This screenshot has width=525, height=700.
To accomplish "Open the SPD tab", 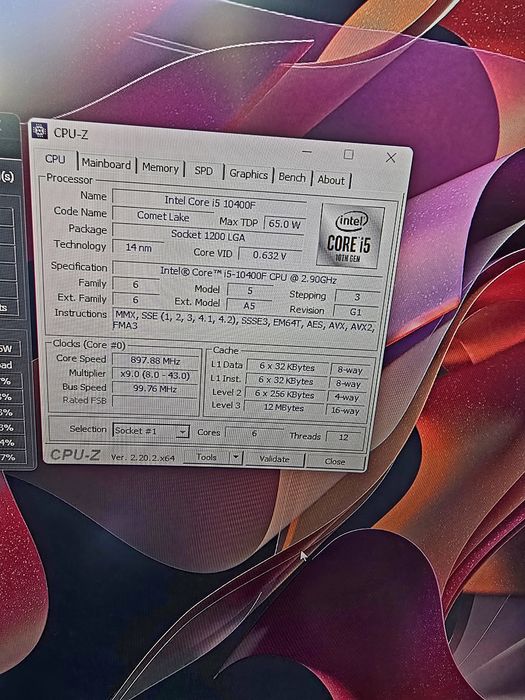I will (x=204, y=171).
